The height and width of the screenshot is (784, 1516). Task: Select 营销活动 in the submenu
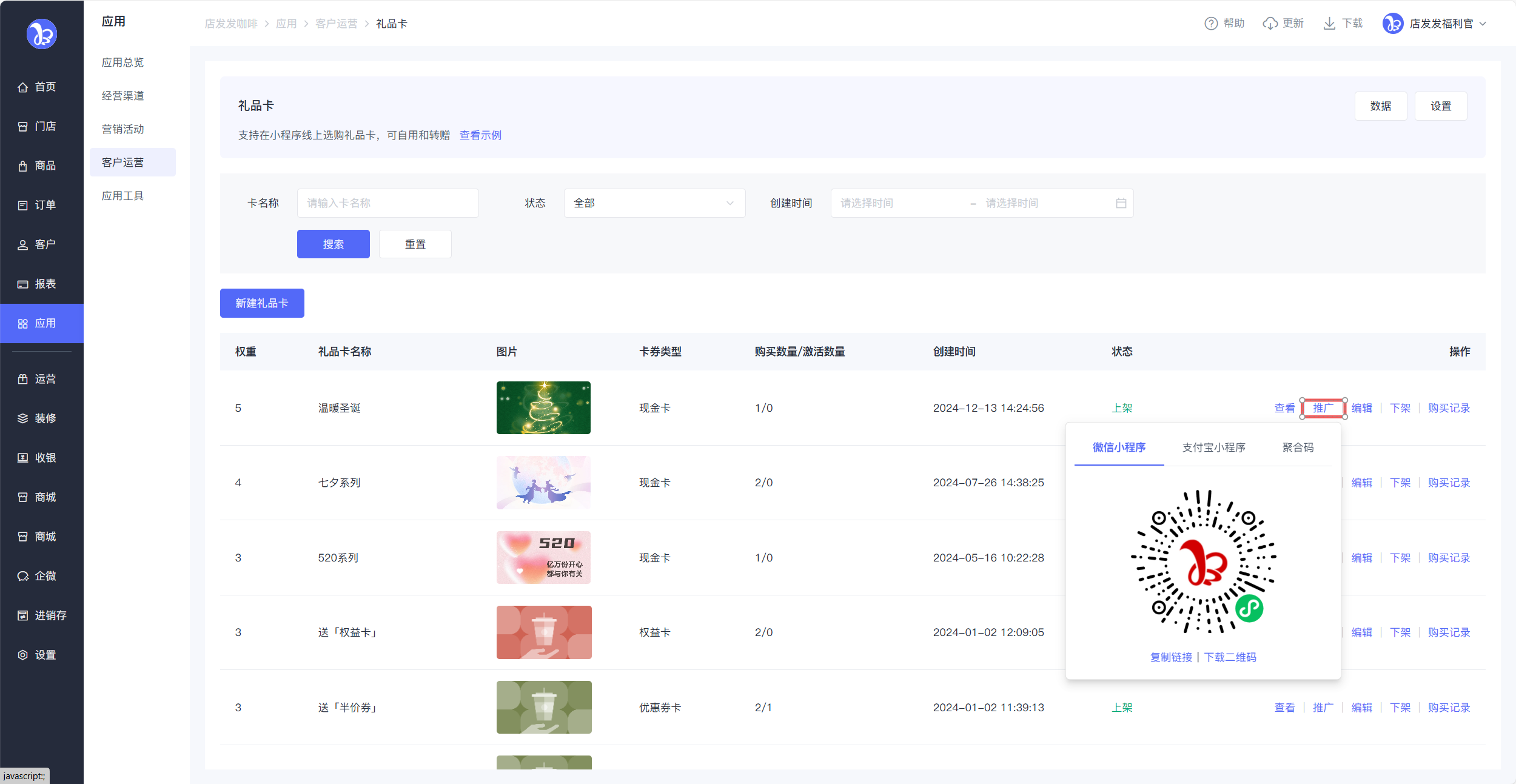123,129
